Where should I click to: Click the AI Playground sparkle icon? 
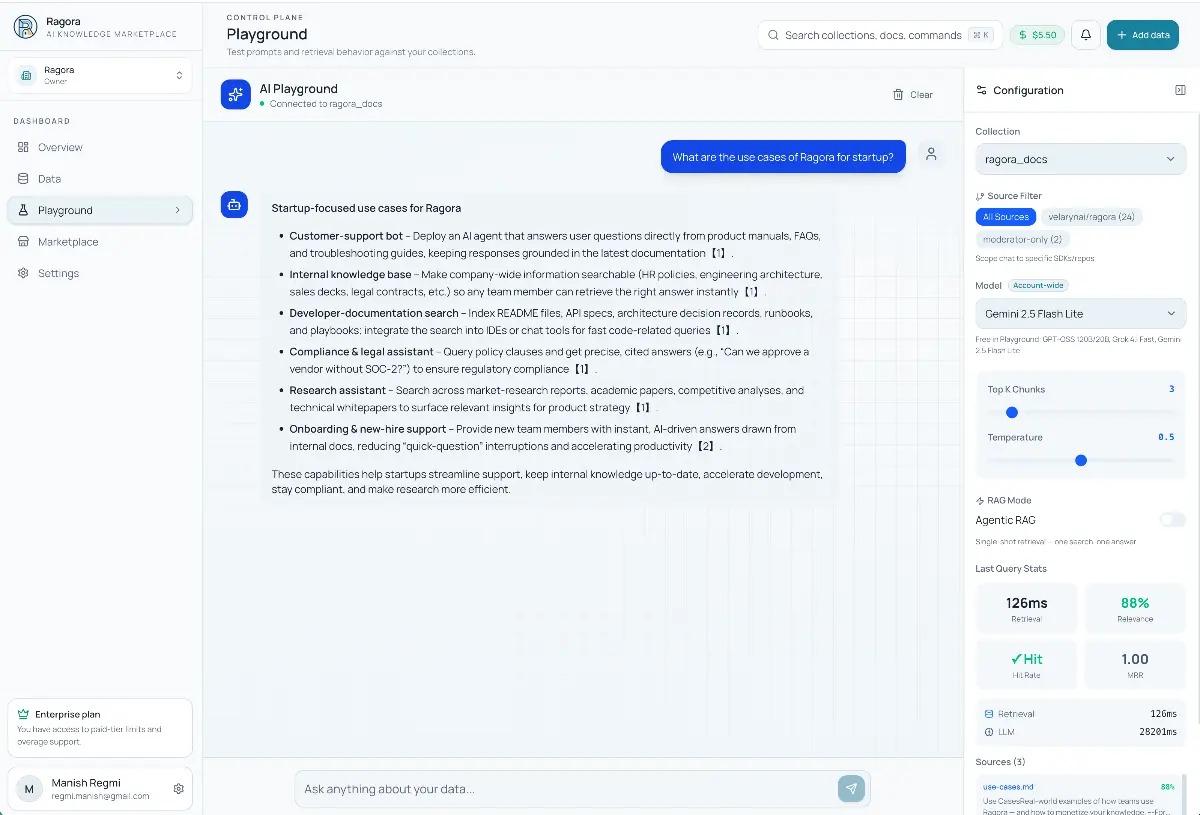tap(236, 95)
